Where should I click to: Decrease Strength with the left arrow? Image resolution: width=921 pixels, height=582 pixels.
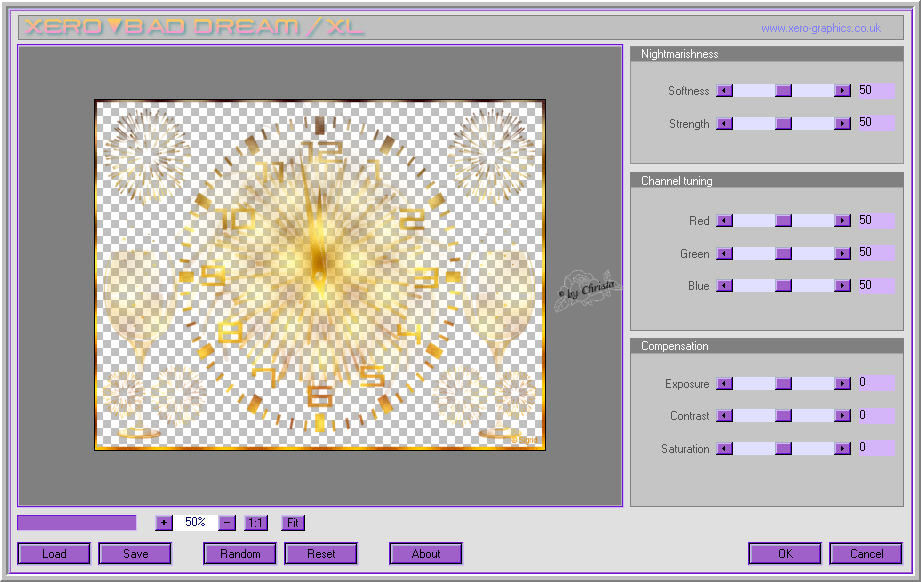coord(725,124)
